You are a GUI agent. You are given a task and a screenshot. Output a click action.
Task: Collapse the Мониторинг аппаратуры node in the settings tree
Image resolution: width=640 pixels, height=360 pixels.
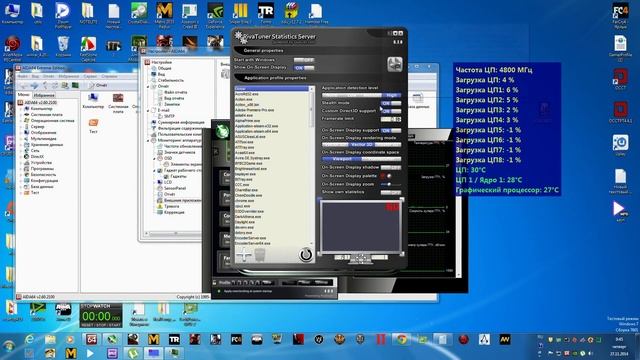point(149,140)
